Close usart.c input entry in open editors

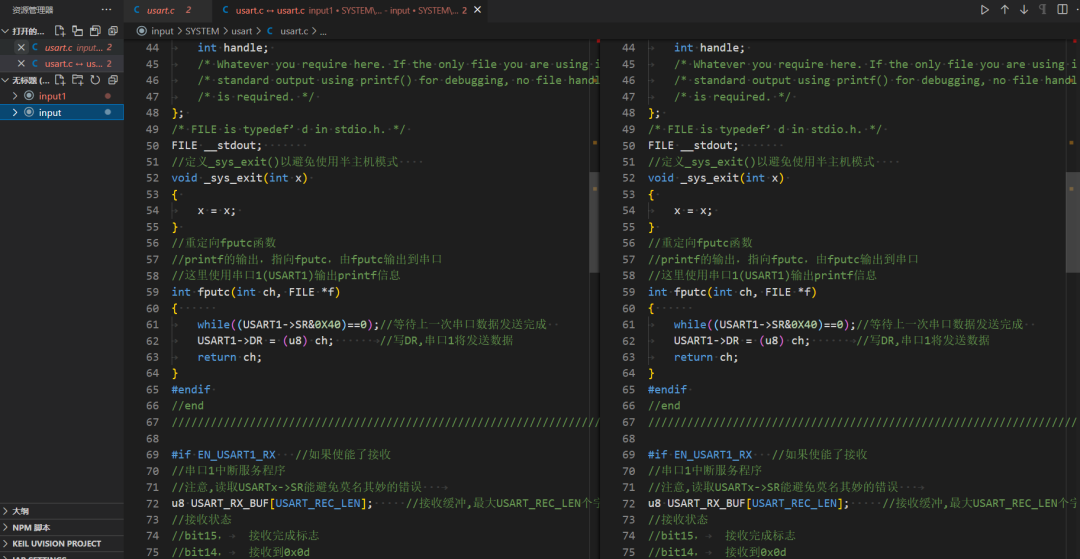21,48
